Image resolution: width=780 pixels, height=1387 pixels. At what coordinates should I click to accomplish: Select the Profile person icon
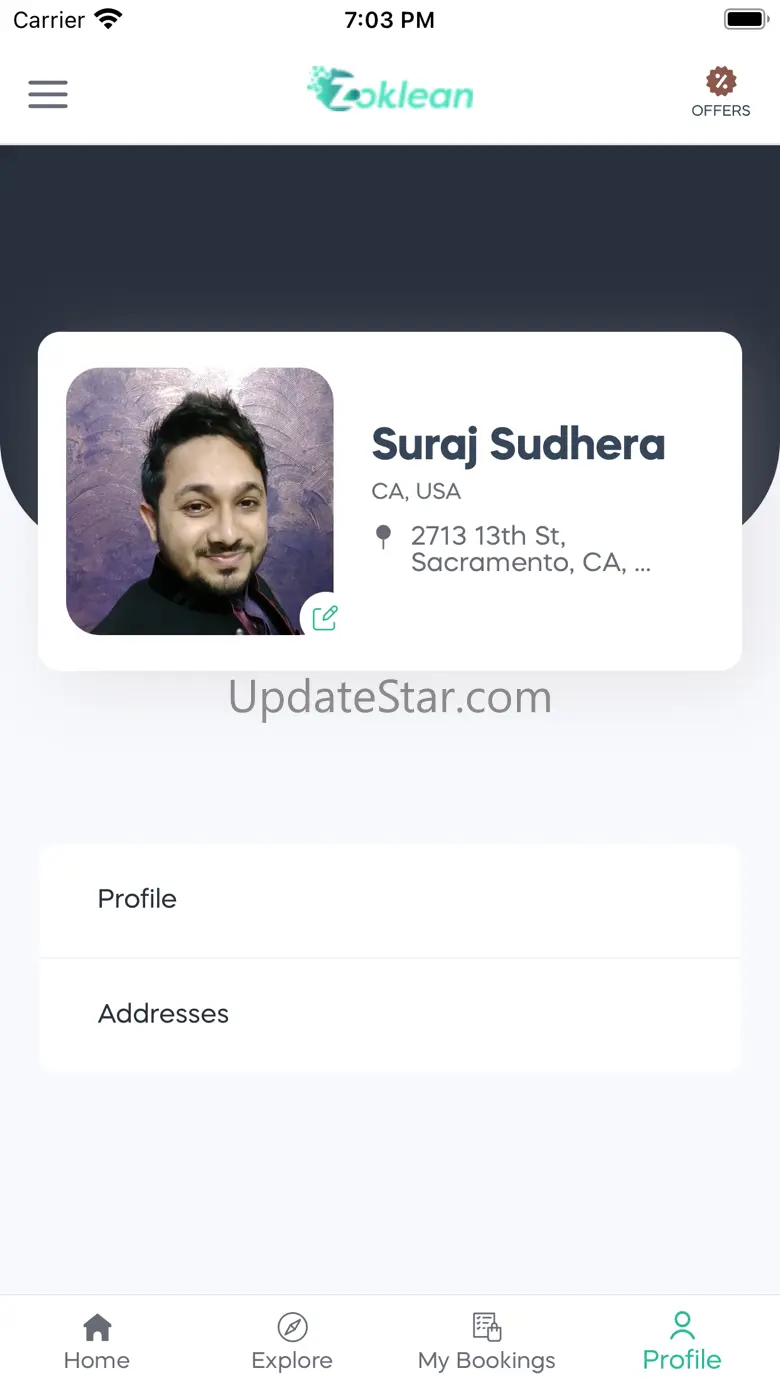pyautogui.click(x=682, y=1326)
